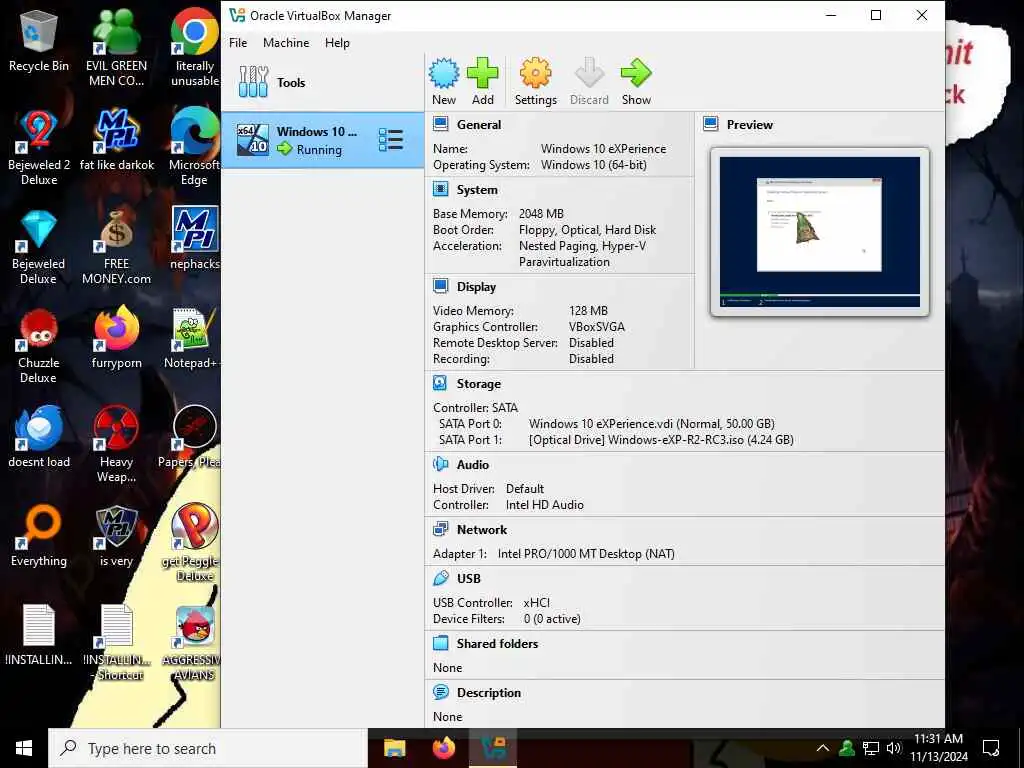Click the Display section header
The height and width of the screenshot is (768, 1024).
[x=476, y=287]
